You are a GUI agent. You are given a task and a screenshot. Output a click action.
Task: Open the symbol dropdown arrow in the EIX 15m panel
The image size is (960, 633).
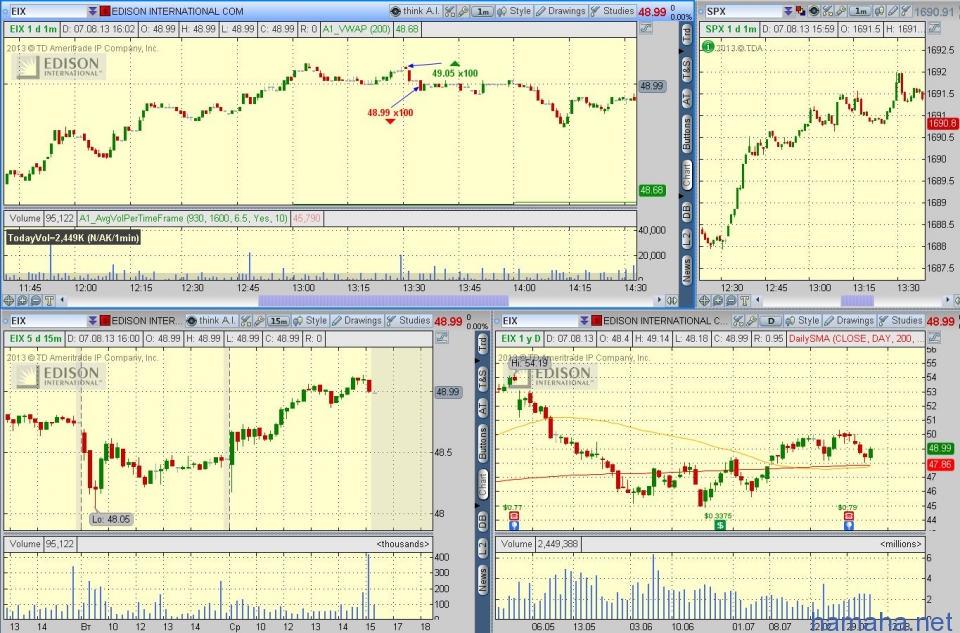(x=92, y=321)
